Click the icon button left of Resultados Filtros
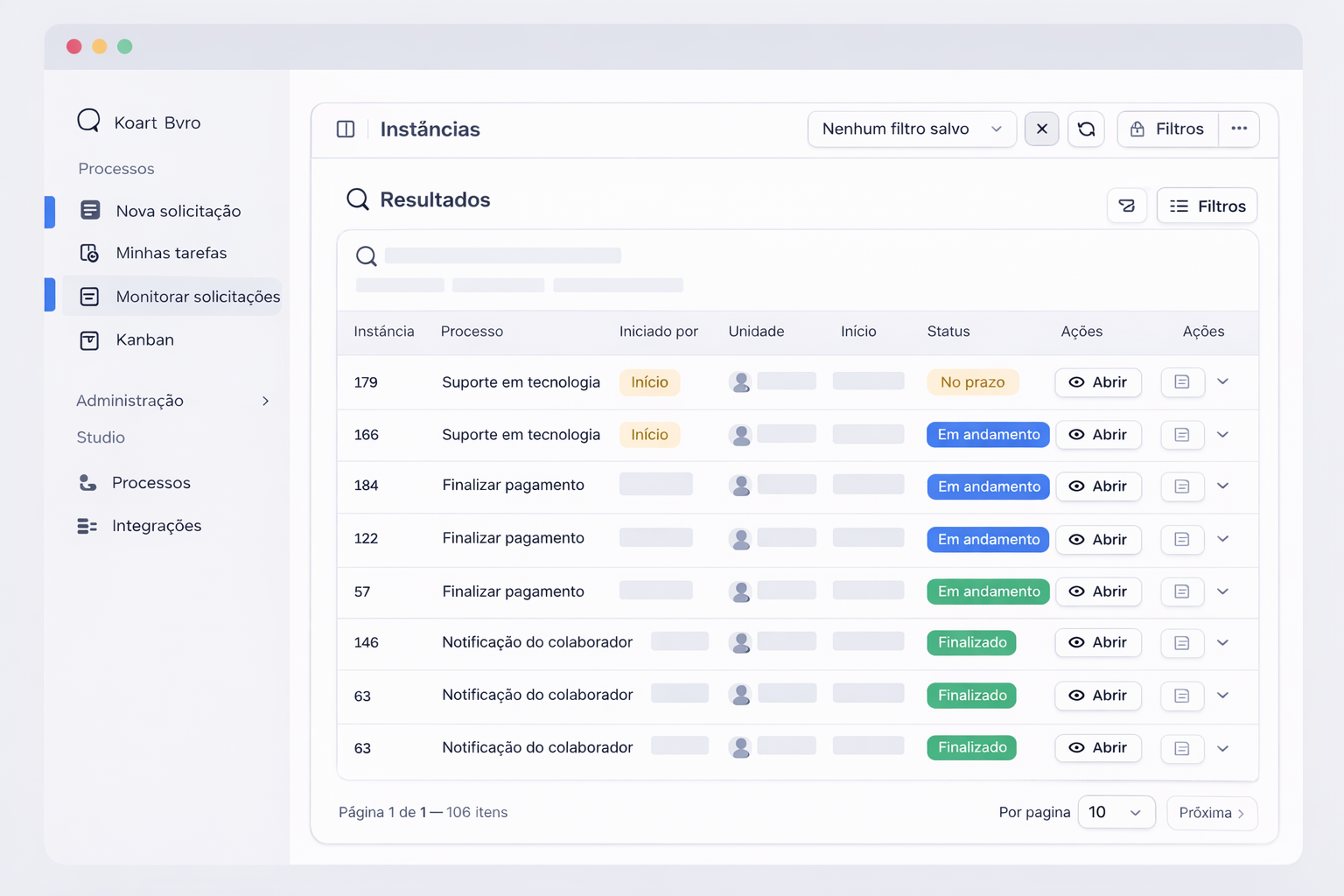Viewport: 1344px width, 896px height. (1126, 206)
